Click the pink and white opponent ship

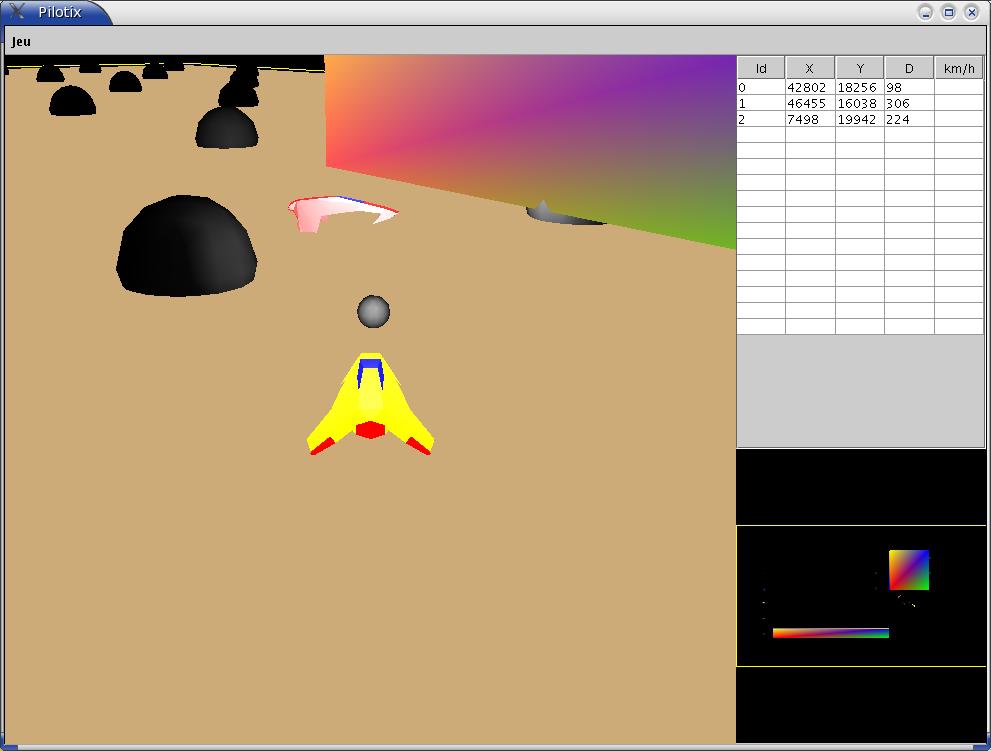[341, 214]
